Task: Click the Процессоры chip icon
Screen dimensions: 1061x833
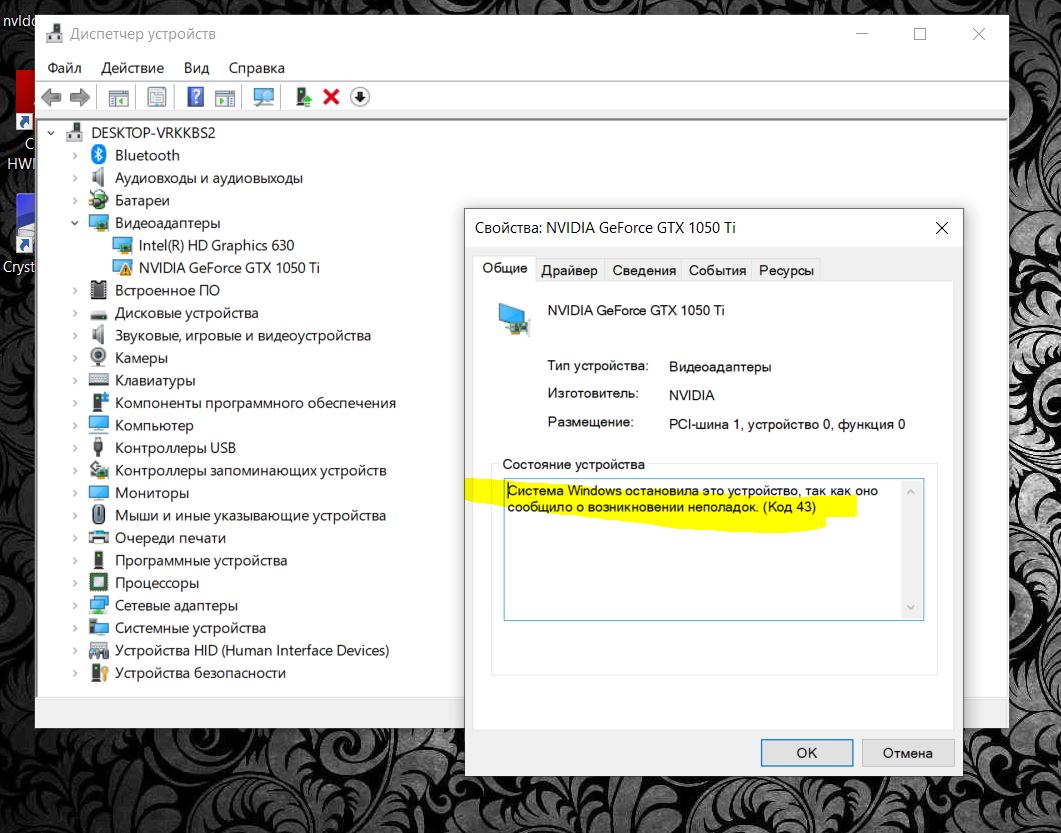Action: 99,582
